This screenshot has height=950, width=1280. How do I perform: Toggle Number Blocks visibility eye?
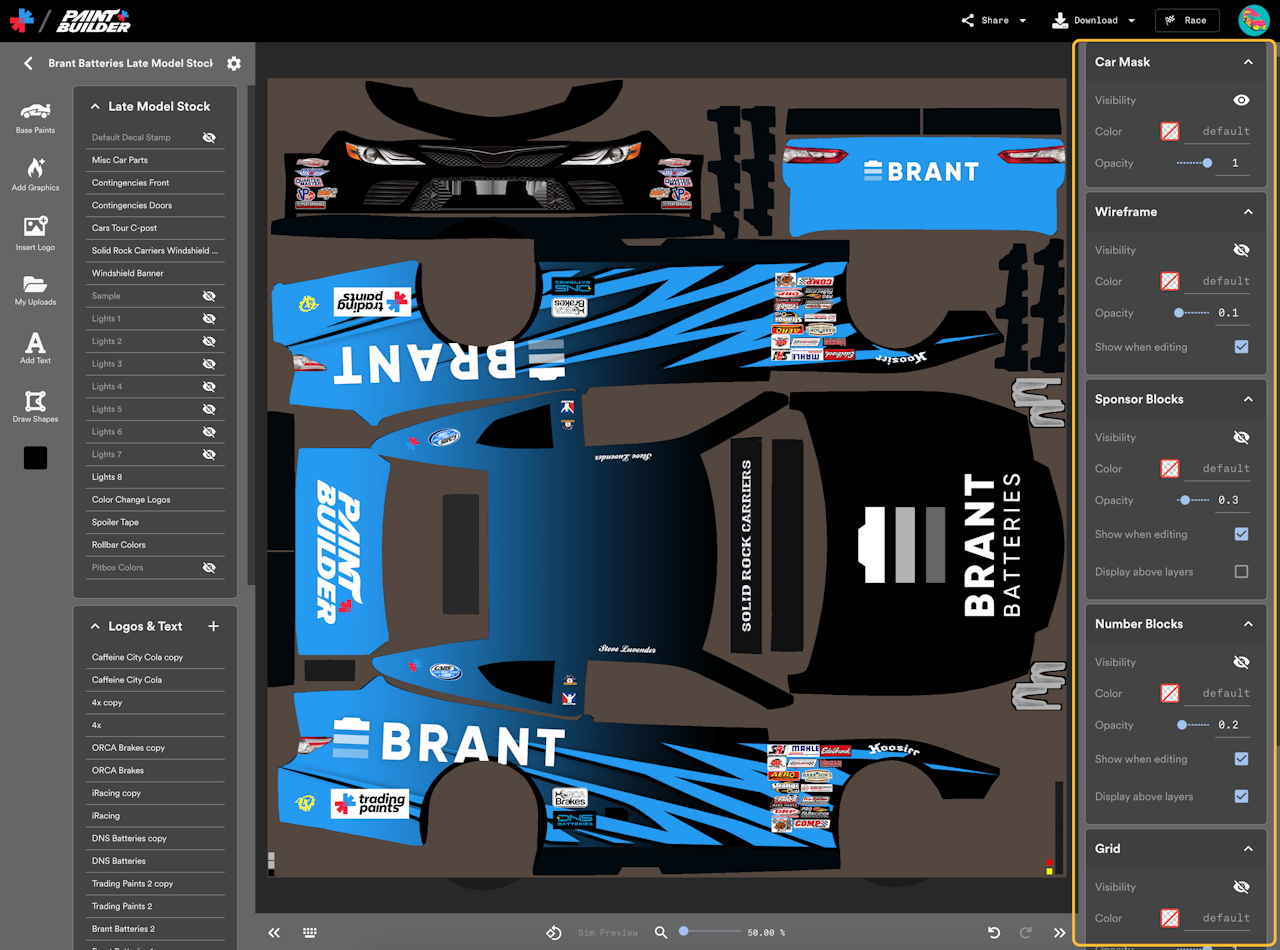click(1241, 662)
